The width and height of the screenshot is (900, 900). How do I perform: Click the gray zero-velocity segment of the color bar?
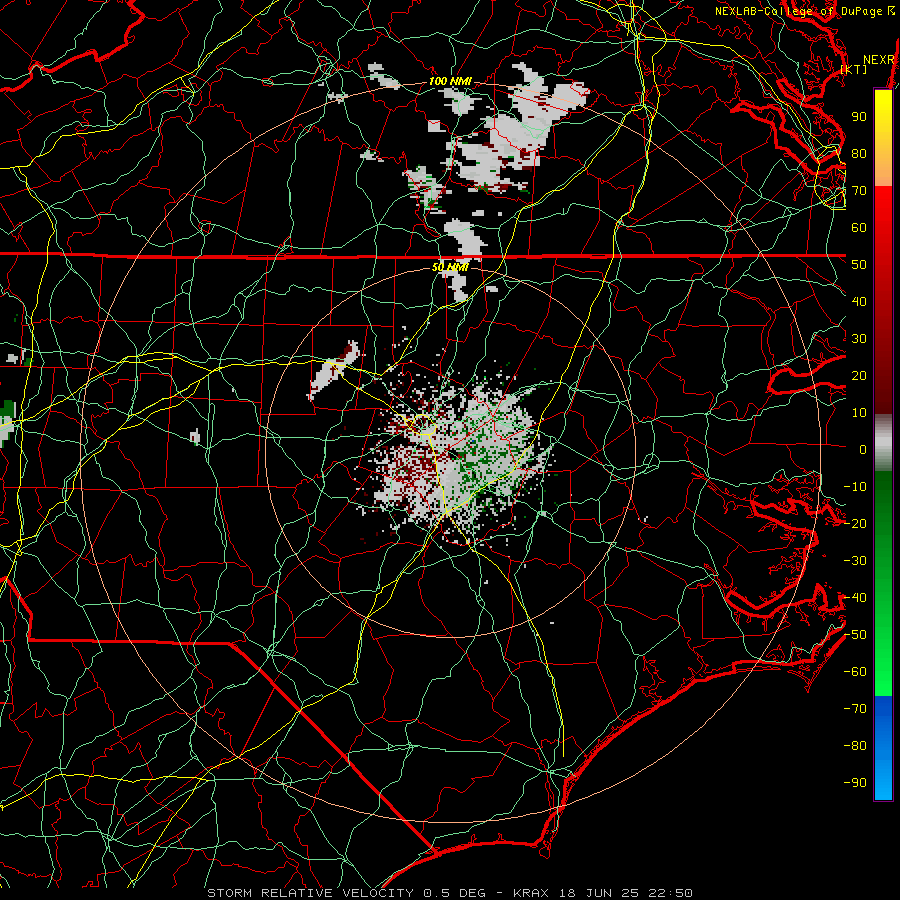pyautogui.click(x=883, y=442)
